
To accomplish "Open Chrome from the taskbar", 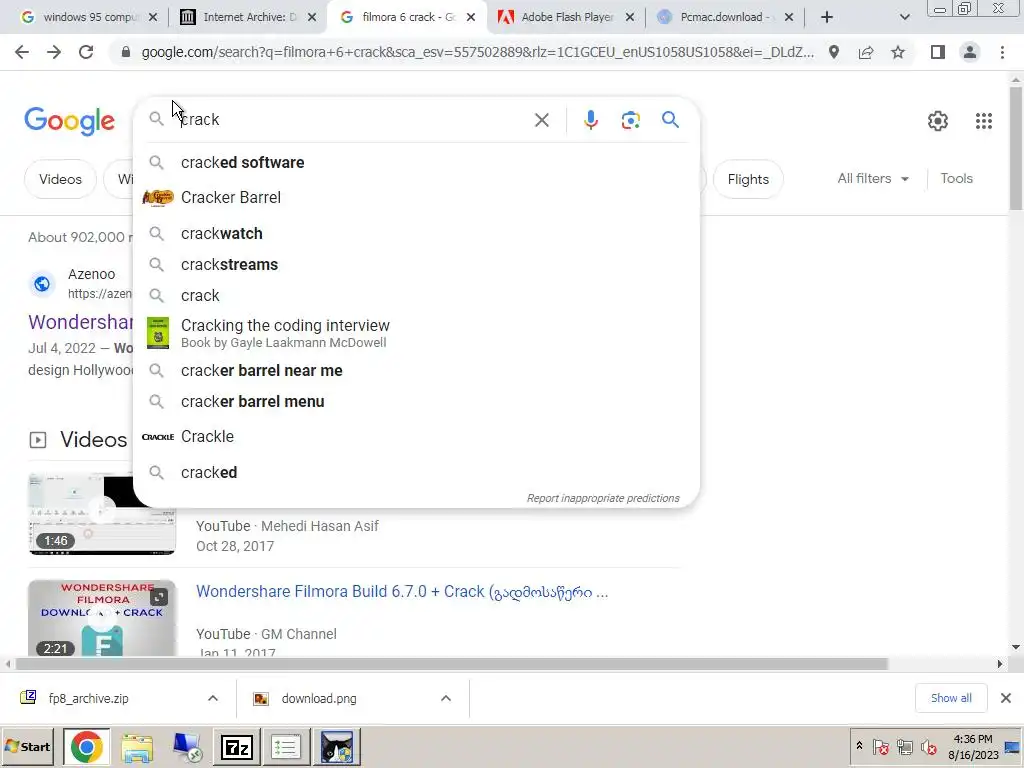I will [x=87, y=746].
